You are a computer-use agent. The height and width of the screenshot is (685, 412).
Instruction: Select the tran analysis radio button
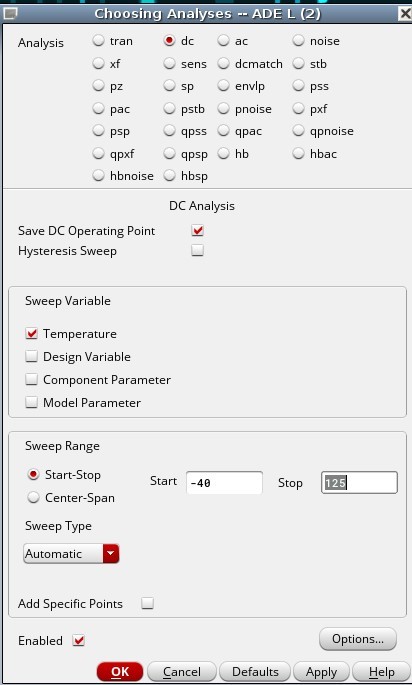(98, 41)
